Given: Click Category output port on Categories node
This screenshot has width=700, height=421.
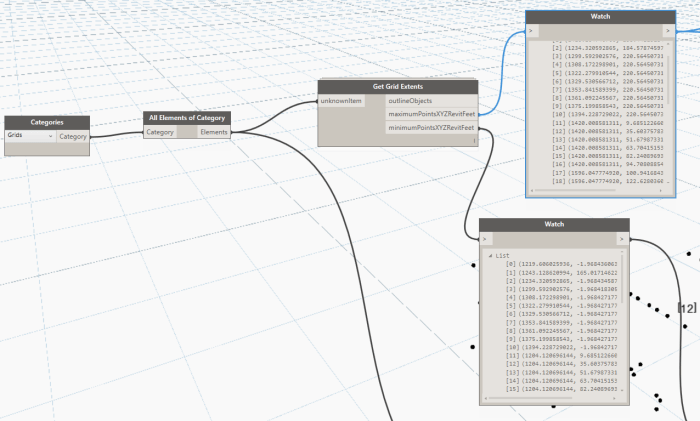Looking at the screenshot, I should pyautogui.click(x=72, y=136).
